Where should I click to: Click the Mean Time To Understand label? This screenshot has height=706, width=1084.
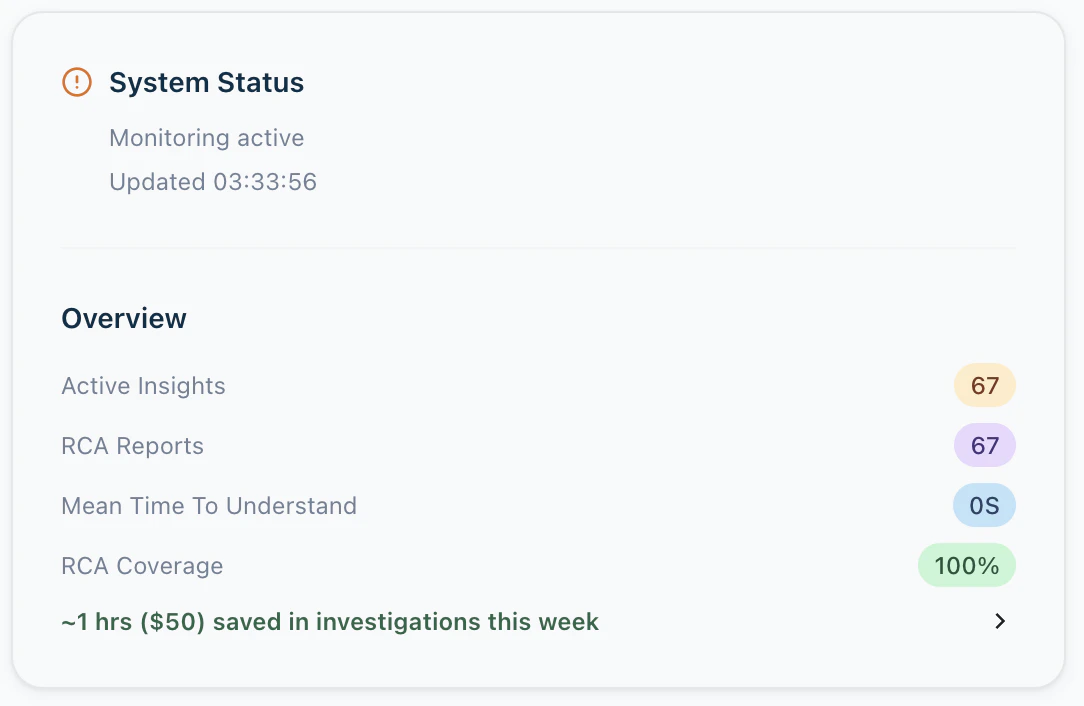click(x=209, y=506)
